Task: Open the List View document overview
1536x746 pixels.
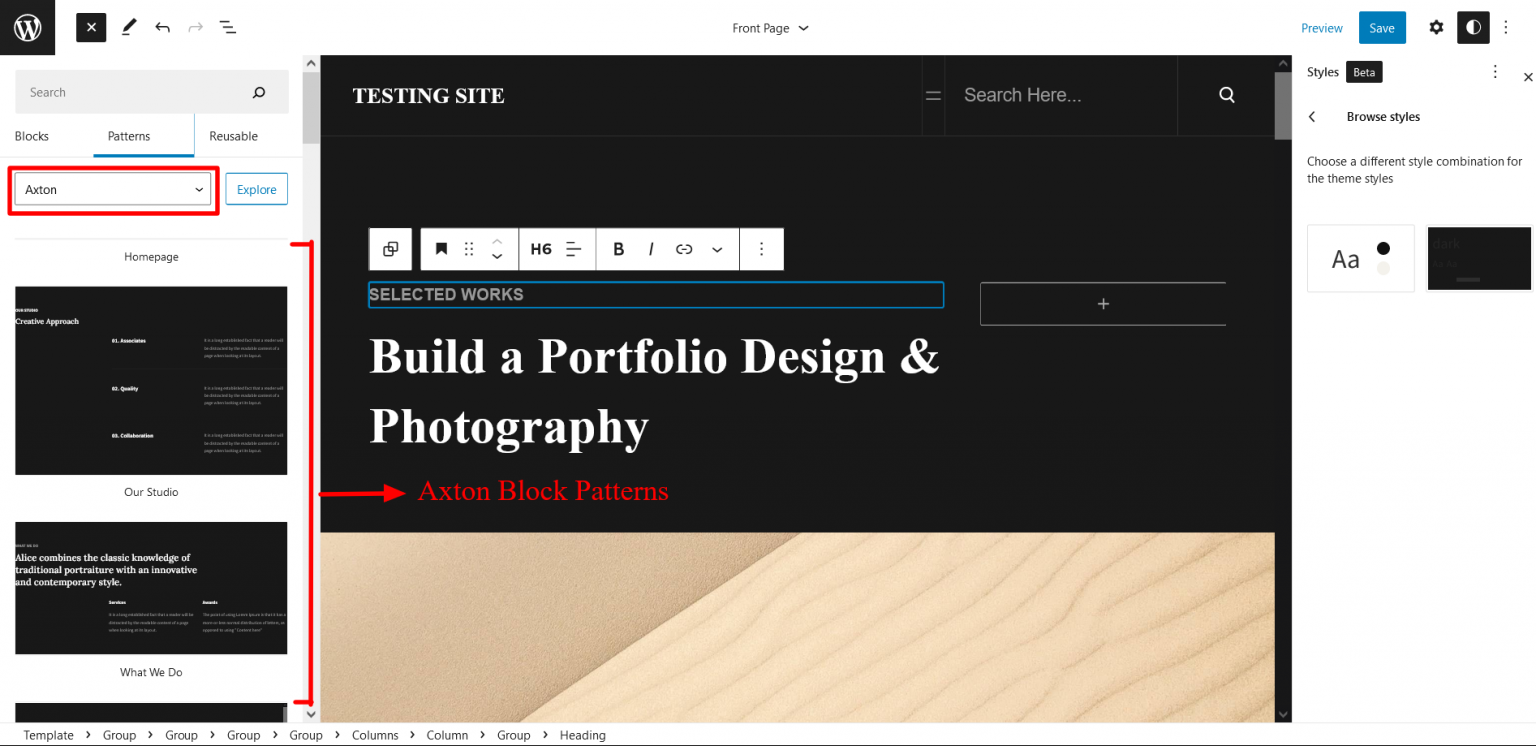Action: pyautogui.click(x=227, y=27)
